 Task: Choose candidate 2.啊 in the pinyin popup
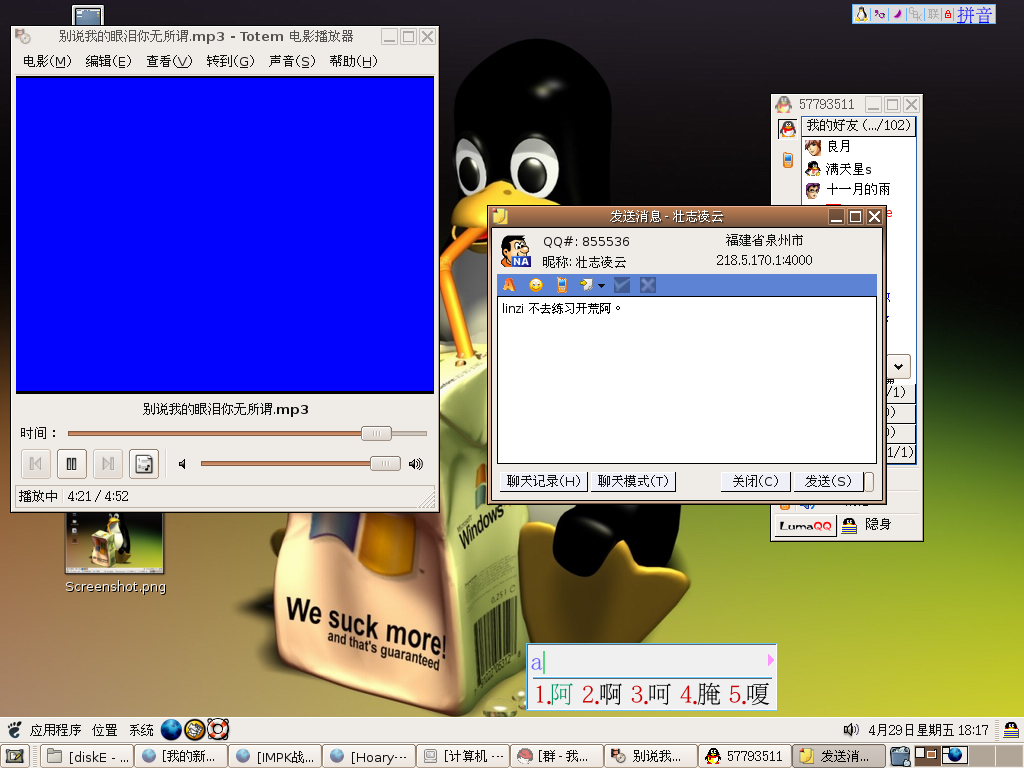pyautogui.click(x=601, y=694)
